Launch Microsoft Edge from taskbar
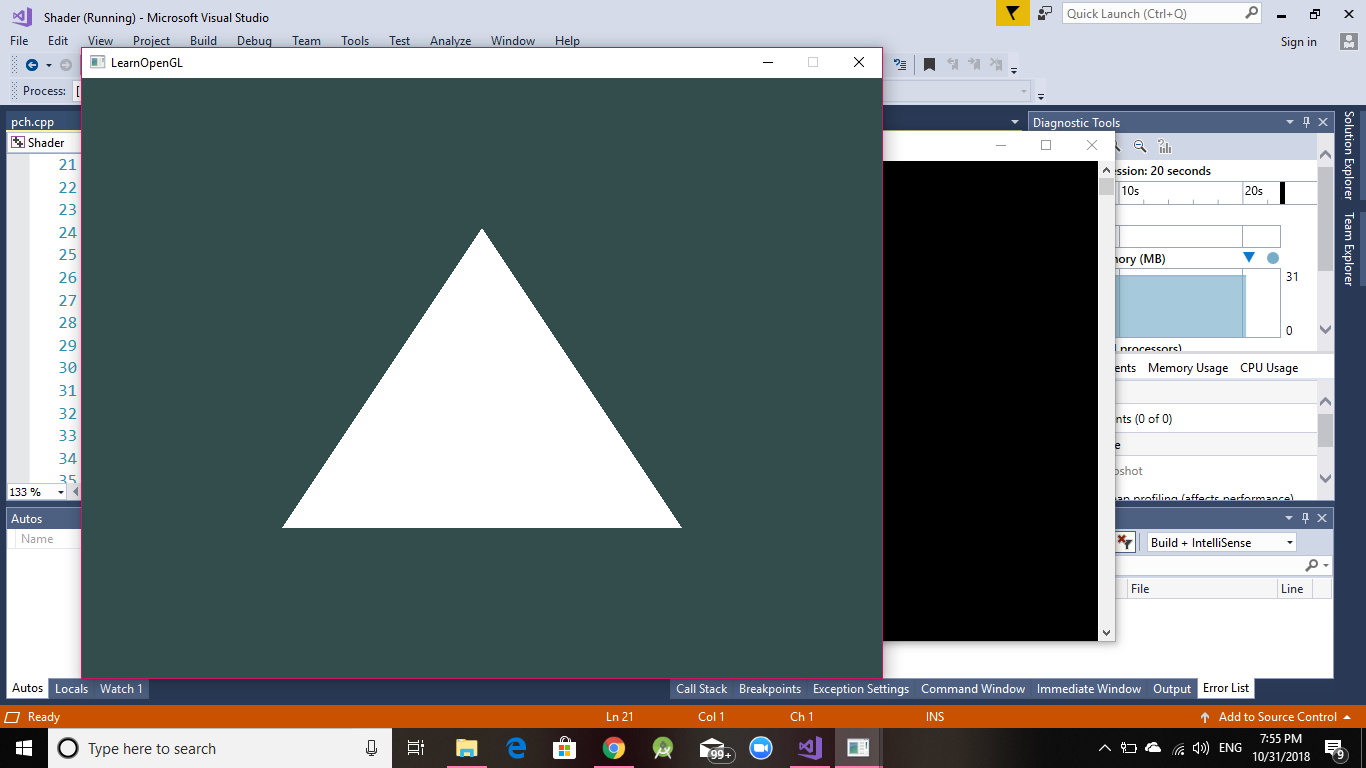The image size is (1366, 768). 516,748
